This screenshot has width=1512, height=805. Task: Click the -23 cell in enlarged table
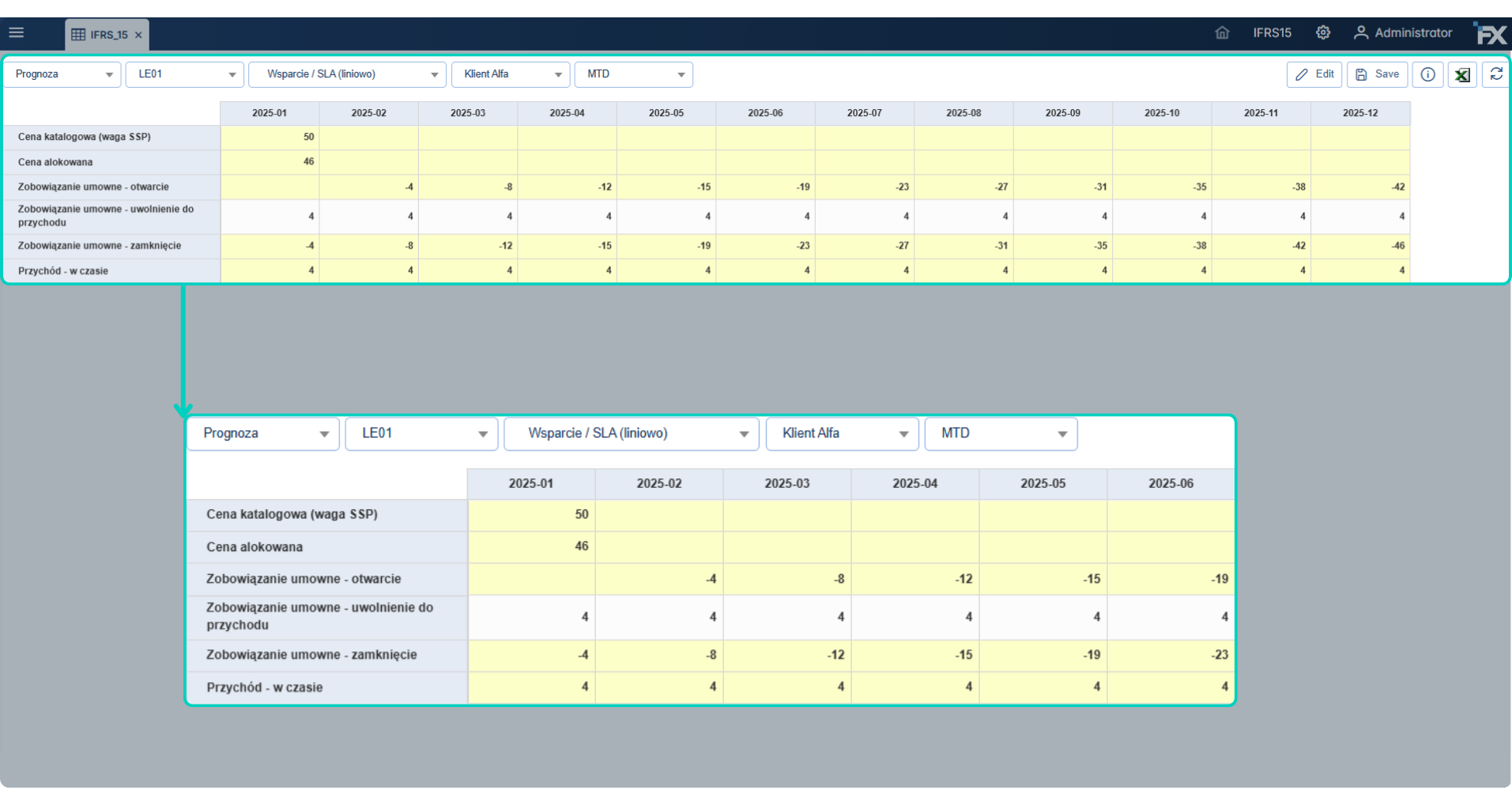1171,656
